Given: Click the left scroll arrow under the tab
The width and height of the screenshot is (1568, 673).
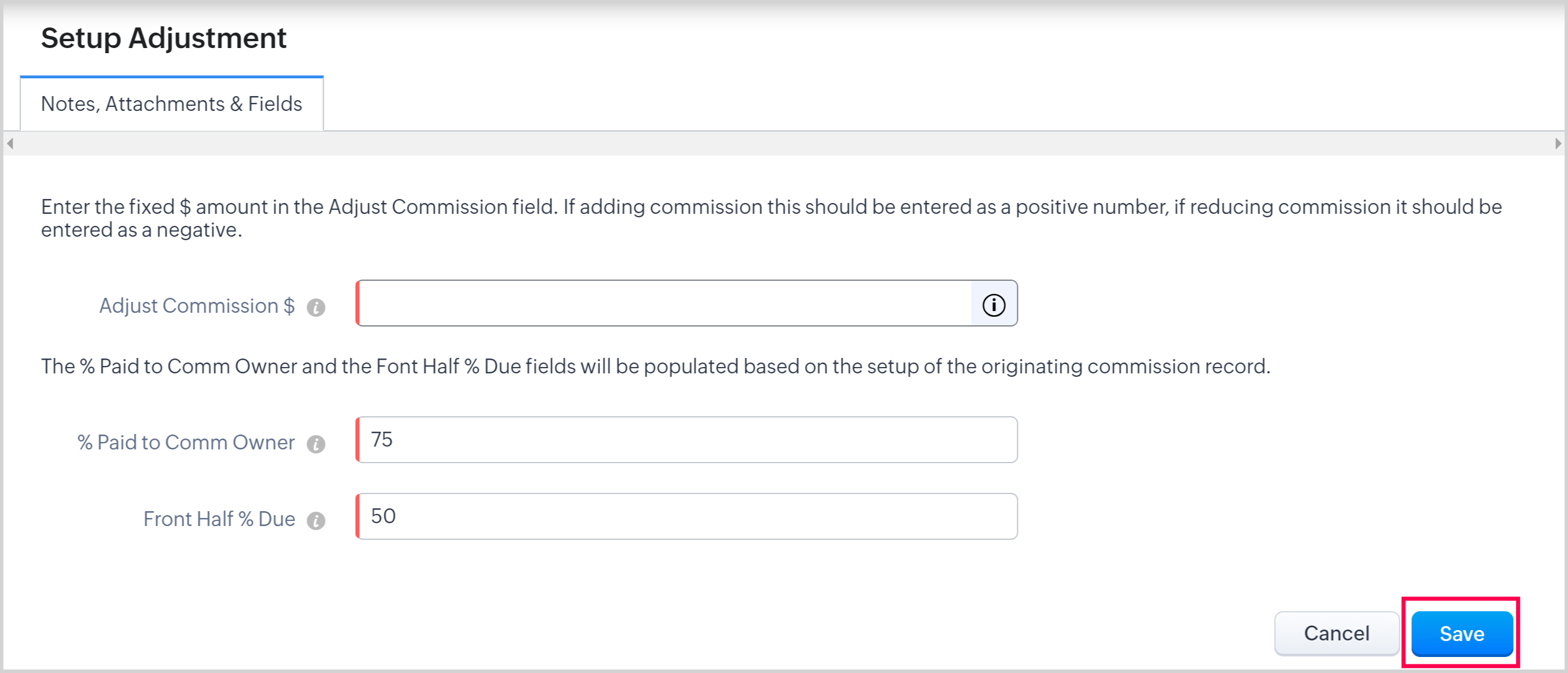Looking at the screenshot, I should 10,144.
